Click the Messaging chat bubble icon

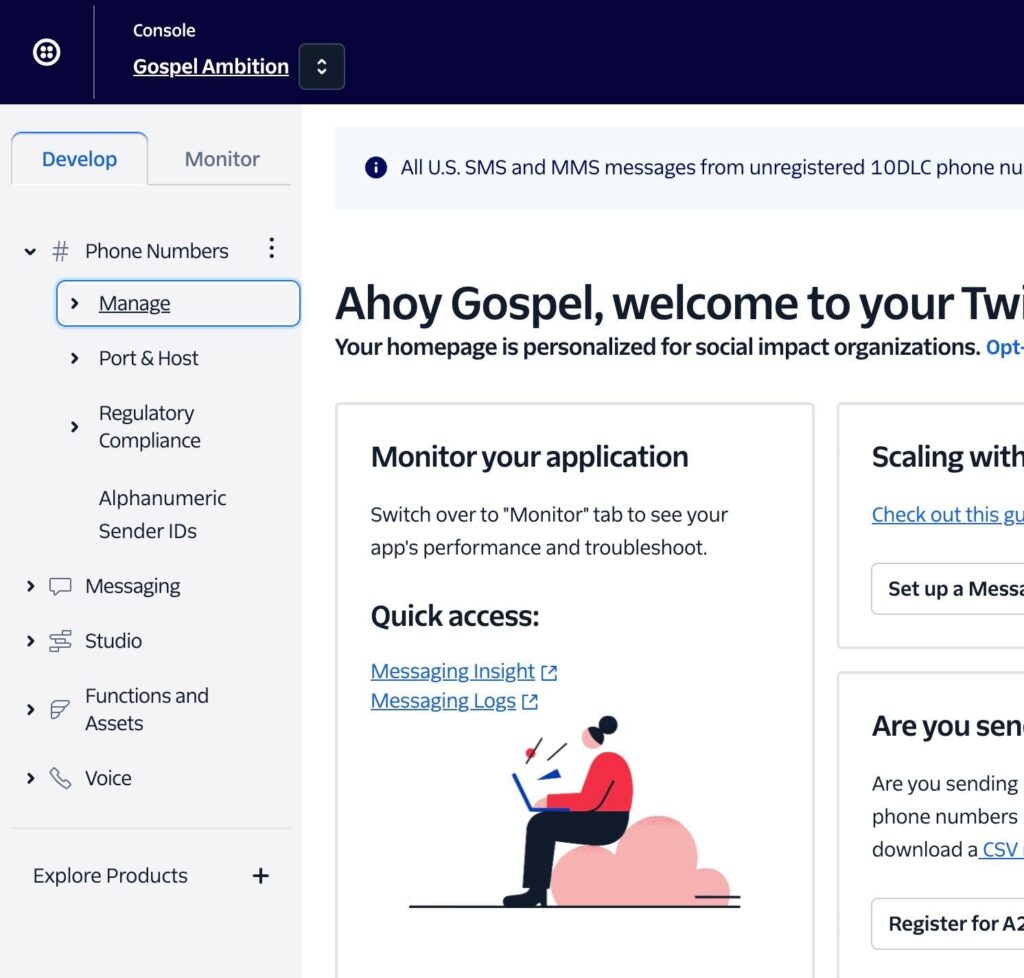pyautogui.click(x=61, y=587)
